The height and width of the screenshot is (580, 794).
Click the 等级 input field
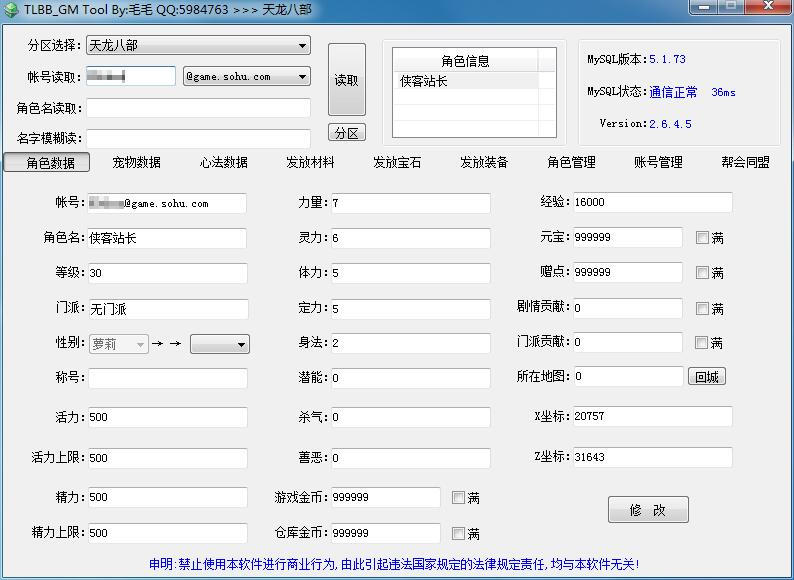(x=167, y=274)
